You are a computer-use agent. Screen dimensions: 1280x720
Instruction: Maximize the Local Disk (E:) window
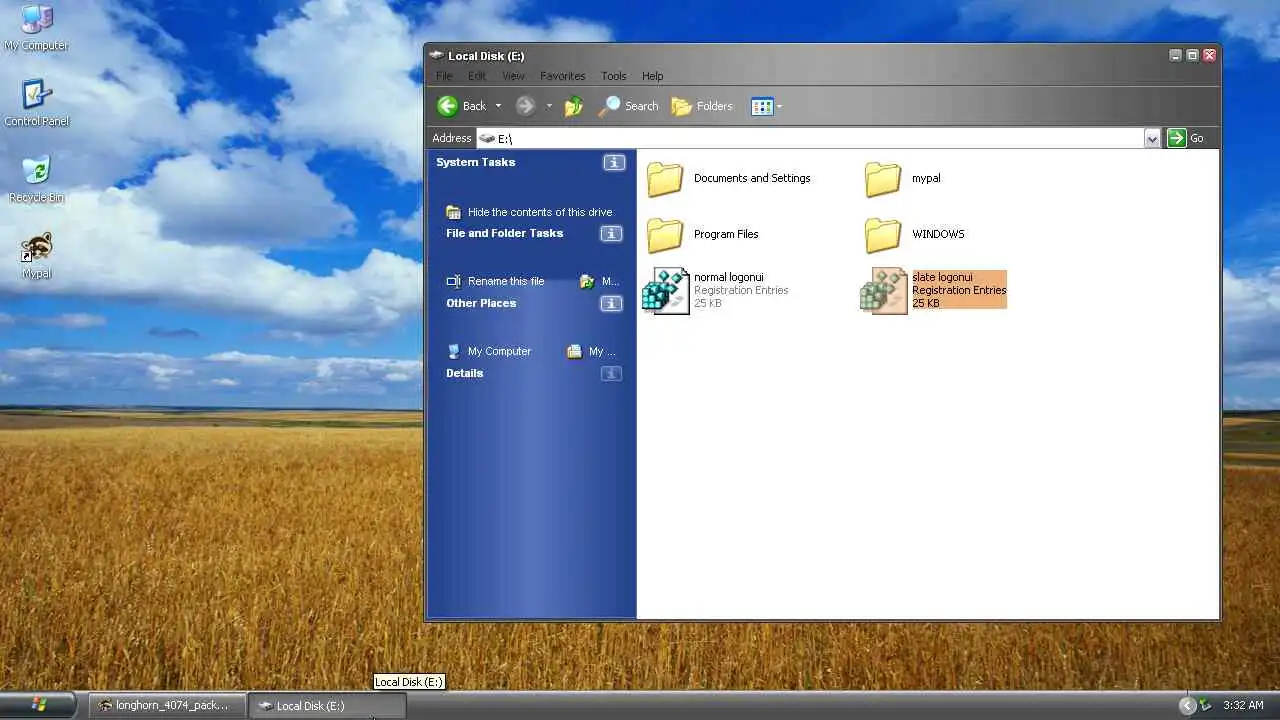(1193, 56)
